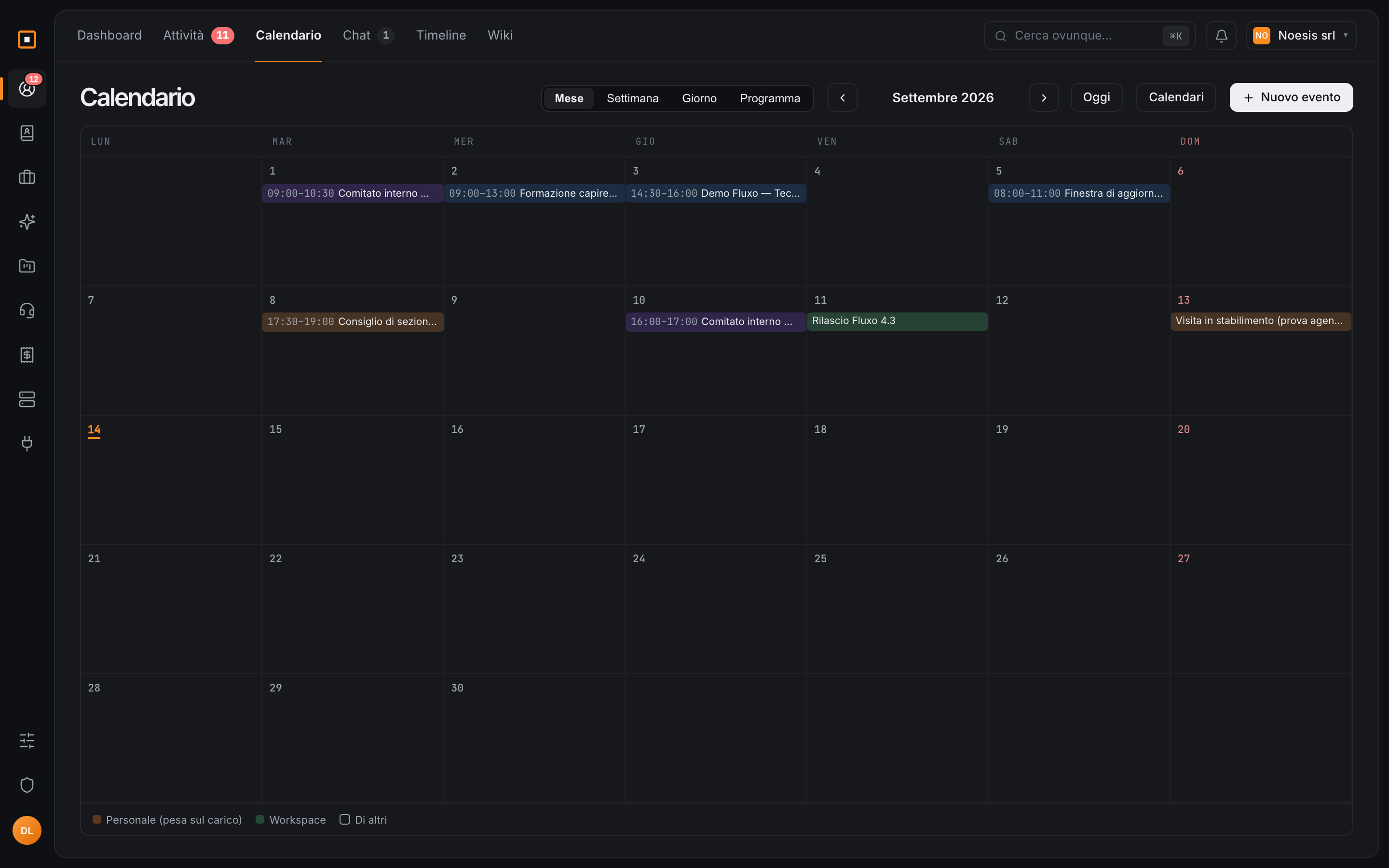Toggle Workspace calendar in the legend
Image resolution: width=1389 pixels, height=868 pixels.
point(290,820)
